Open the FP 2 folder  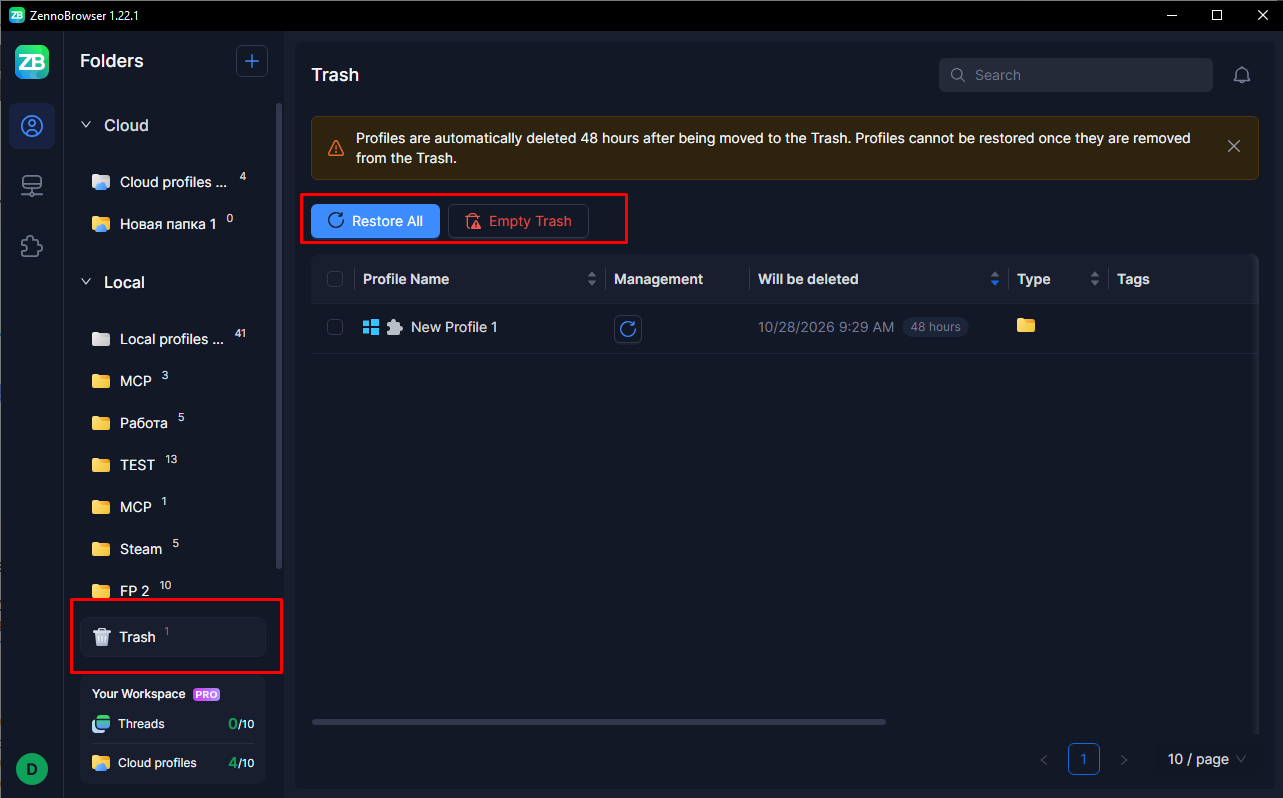(173, 590)
